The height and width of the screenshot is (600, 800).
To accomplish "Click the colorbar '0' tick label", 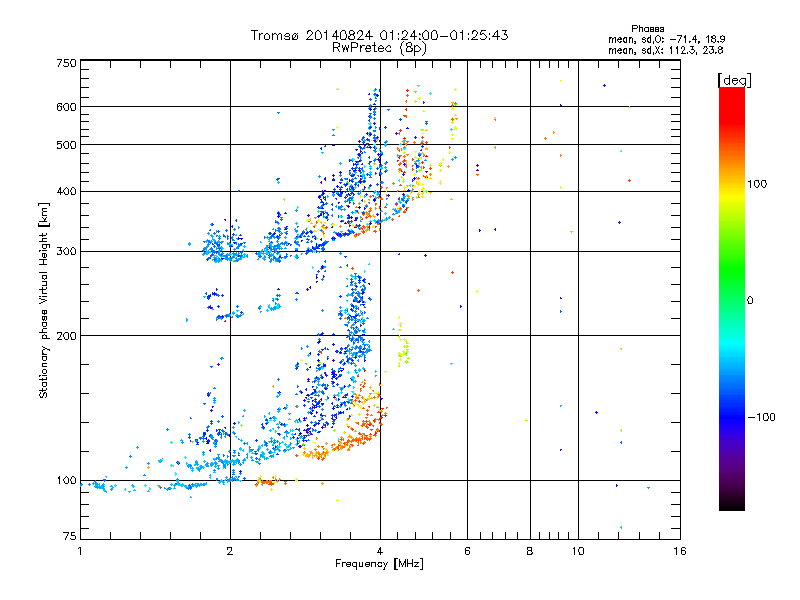I will pos(749,301).
